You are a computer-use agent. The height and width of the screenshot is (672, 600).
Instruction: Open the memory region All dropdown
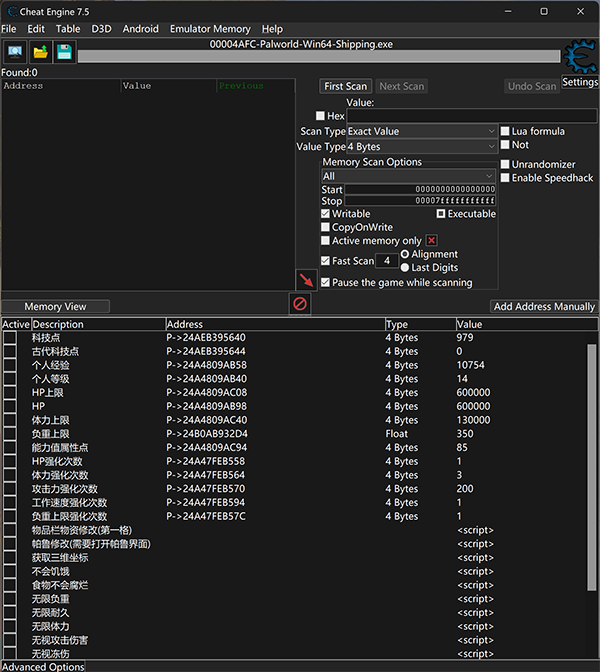408,176
